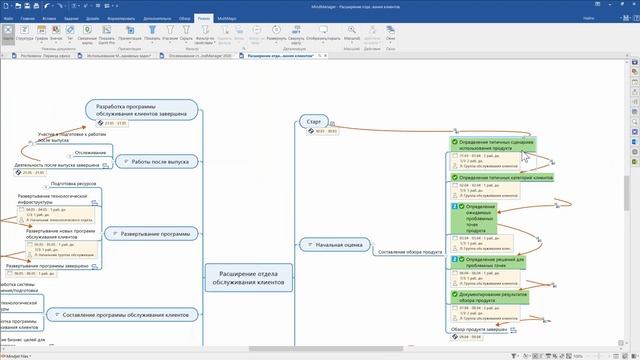Viewport: 640px width, 360px height.
Task: Open the Масштаб dropdown arrow
Action: 351,42
